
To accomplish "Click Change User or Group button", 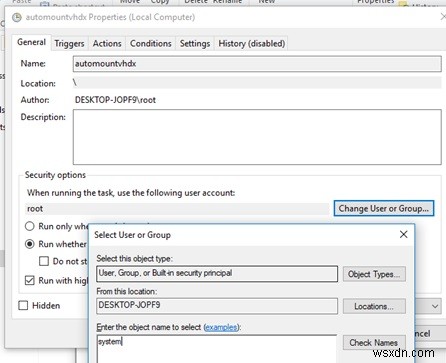I will [384, 208].
